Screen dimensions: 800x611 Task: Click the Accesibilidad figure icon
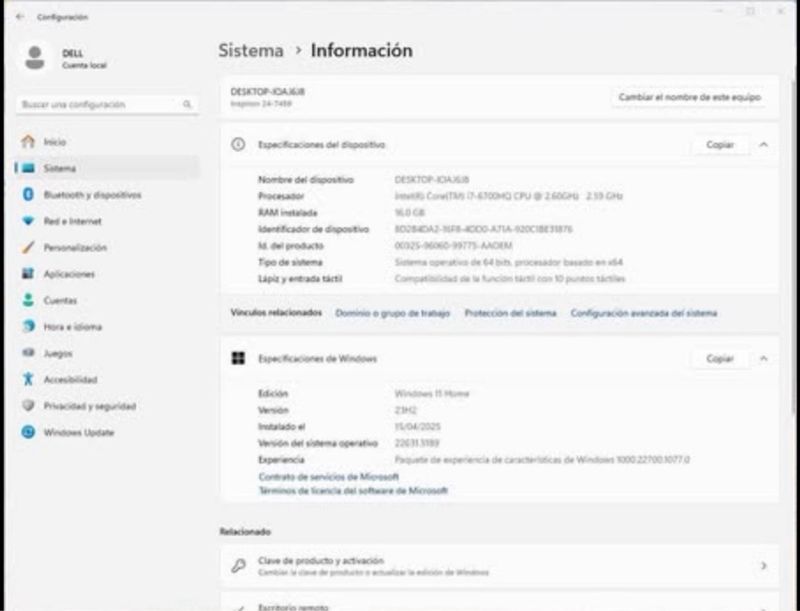[28, 379]
